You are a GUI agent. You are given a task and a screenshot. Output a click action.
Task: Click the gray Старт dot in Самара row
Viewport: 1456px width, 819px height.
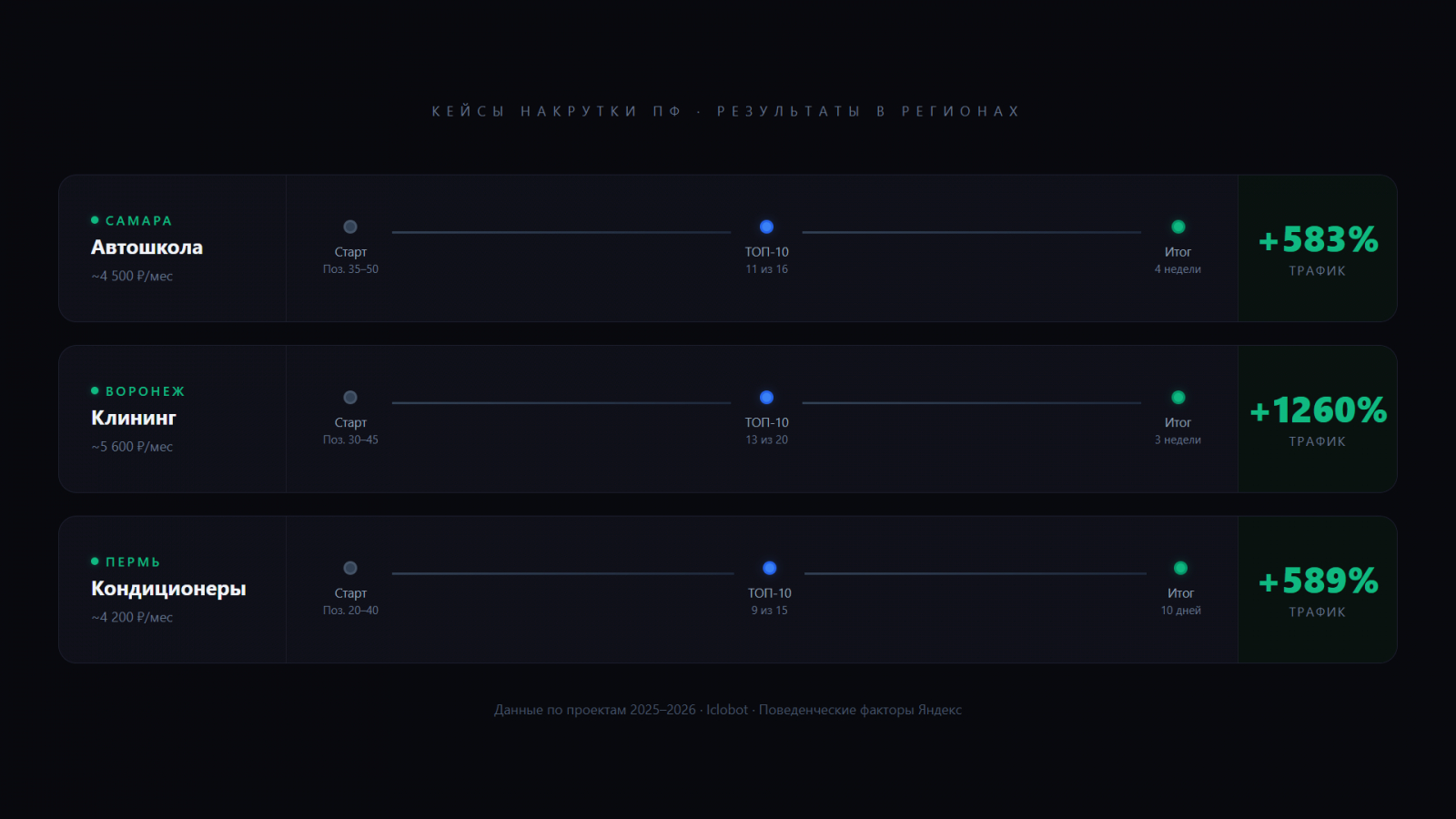(350, 227)
